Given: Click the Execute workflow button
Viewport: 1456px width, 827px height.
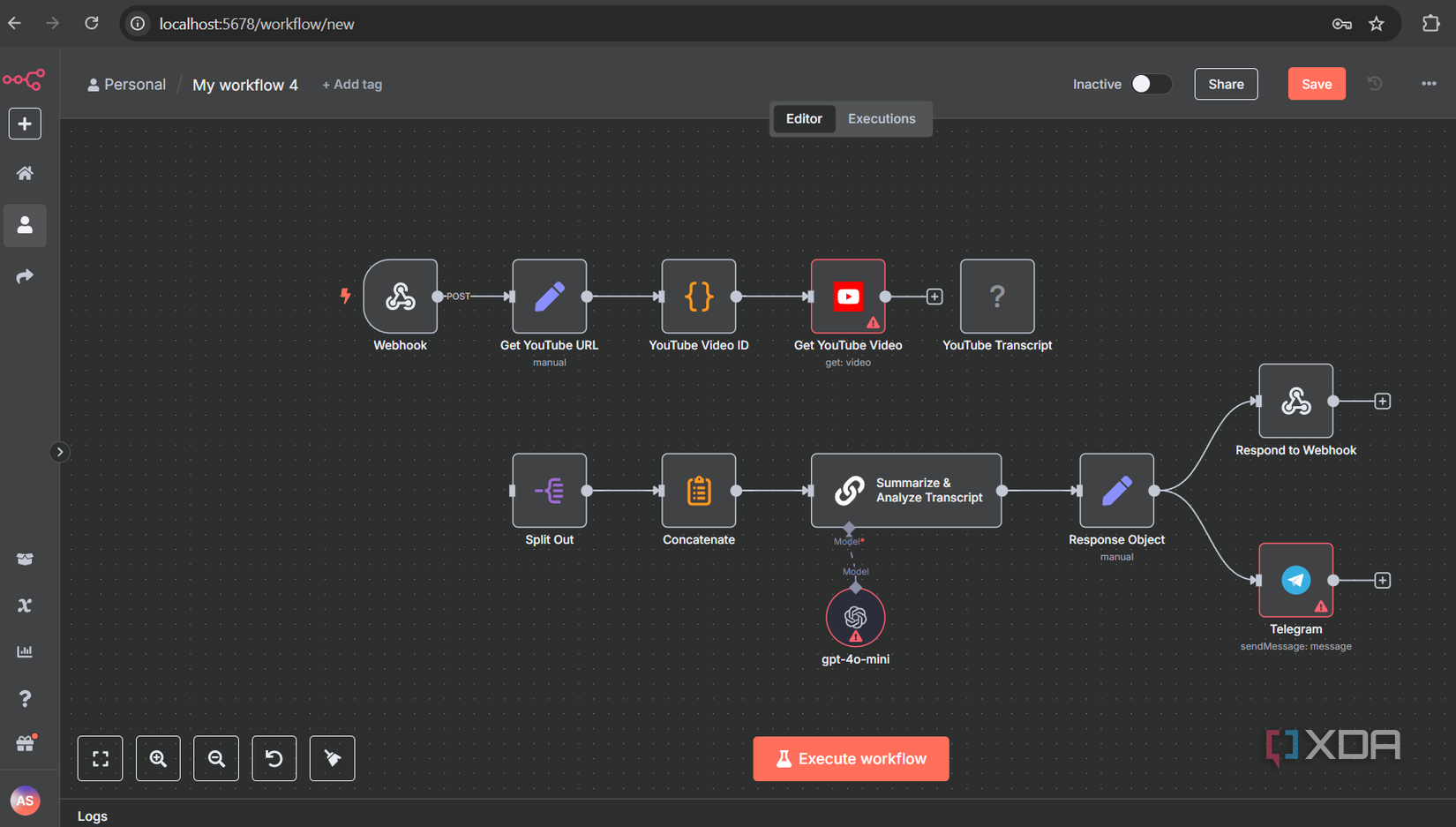Looking at the screenshot, I should (x=850, y=758).
